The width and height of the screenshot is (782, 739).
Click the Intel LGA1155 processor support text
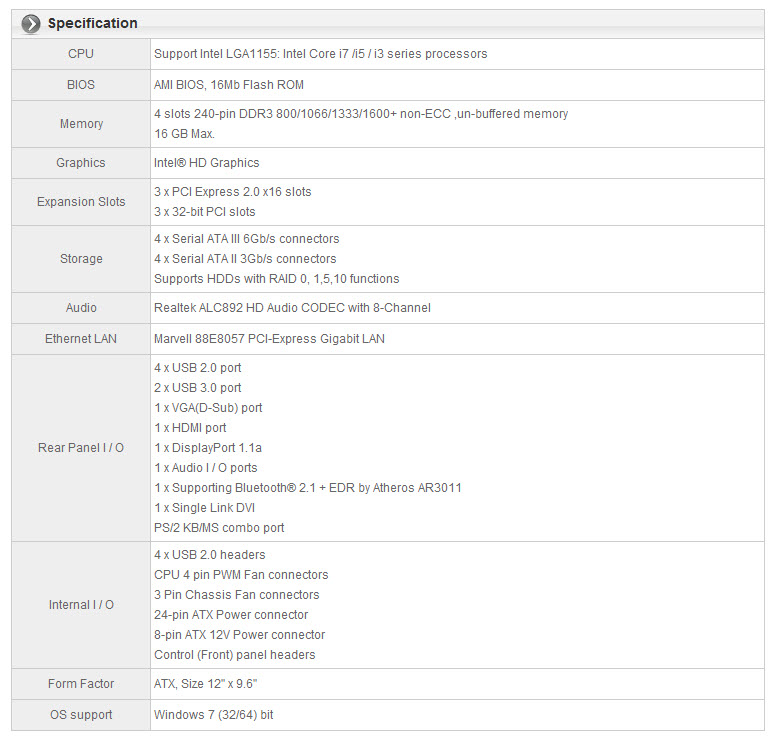pyautogui.click(x=321, y=54)
